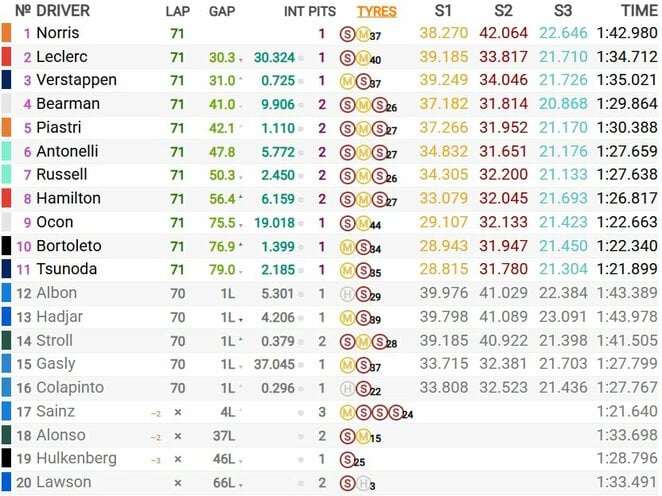This screenshot has height=496, width=662.
Task: Select the S1 sector column header
Action: (442, 11)
